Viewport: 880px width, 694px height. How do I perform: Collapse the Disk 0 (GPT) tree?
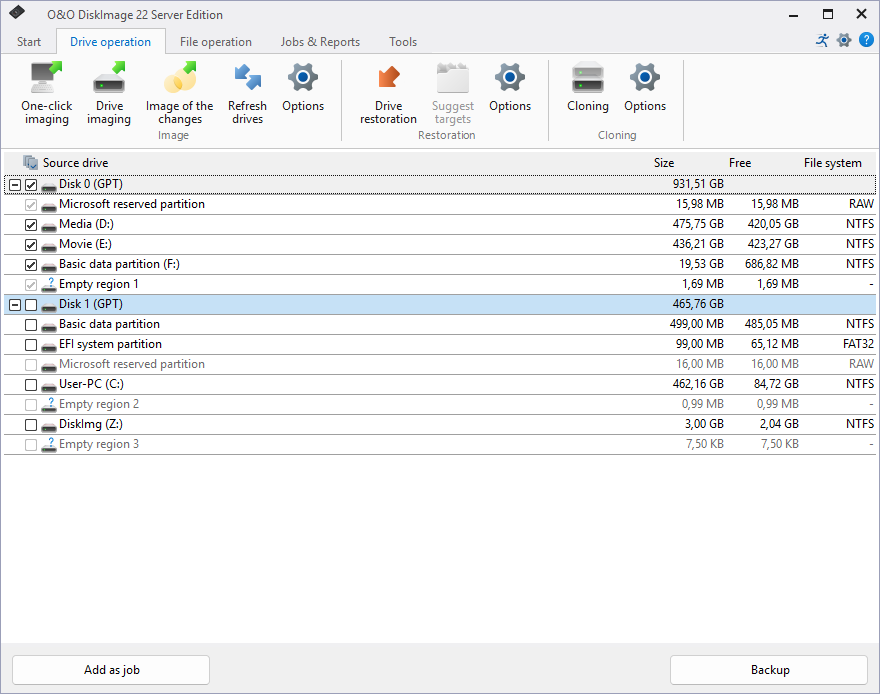pyautogui.click(x=14, y=185)
